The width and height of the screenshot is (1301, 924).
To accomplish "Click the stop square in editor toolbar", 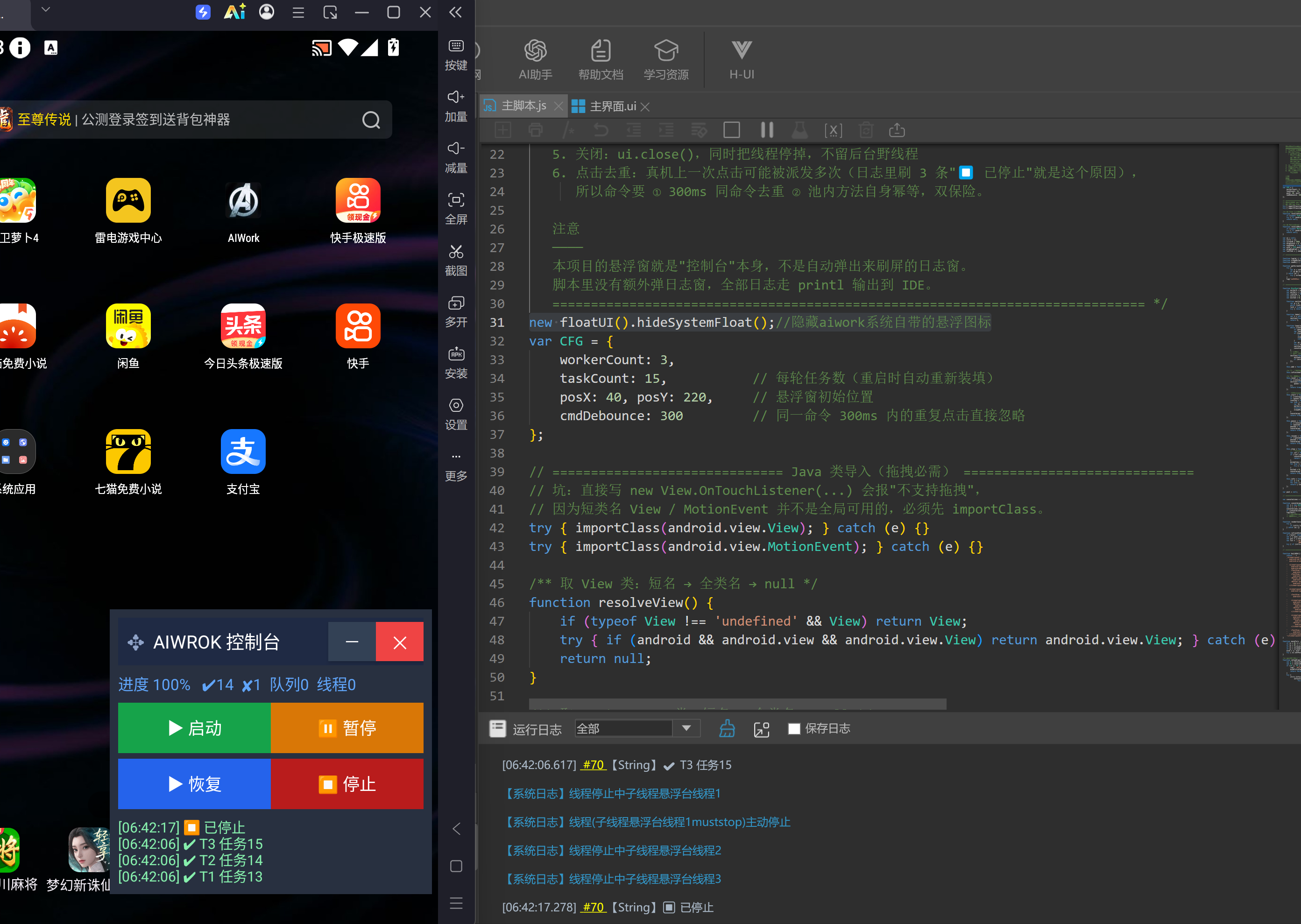I will pos(731,130).
